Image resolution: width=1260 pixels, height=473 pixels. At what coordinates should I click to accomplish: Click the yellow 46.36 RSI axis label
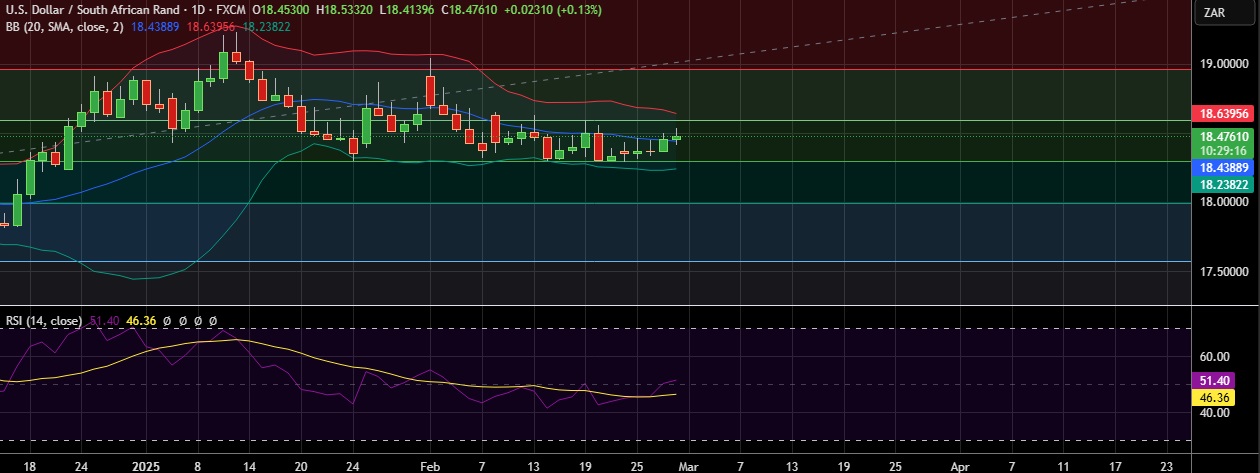pos(1214,397)
